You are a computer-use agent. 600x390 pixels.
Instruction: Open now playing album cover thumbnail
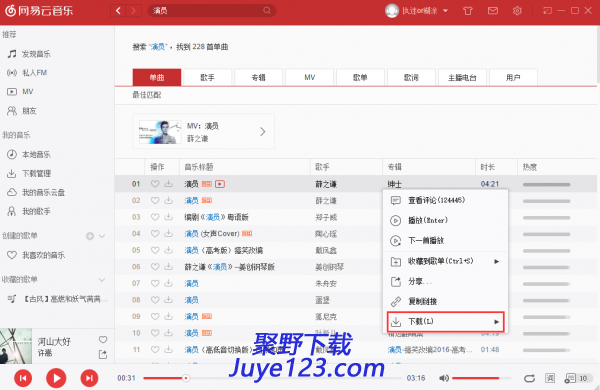click(x=16, y=346)
